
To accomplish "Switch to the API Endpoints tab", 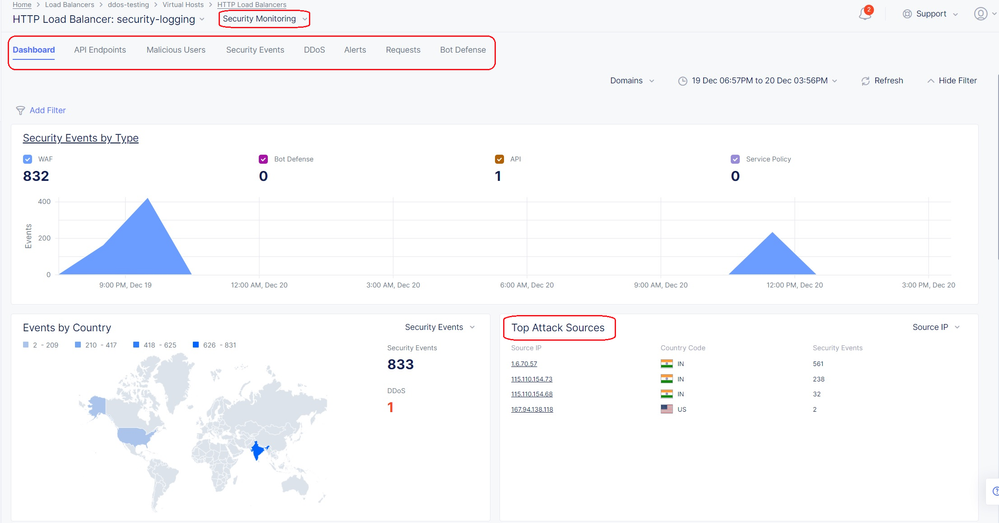I will pyautogui.click(x=100, y=50).
